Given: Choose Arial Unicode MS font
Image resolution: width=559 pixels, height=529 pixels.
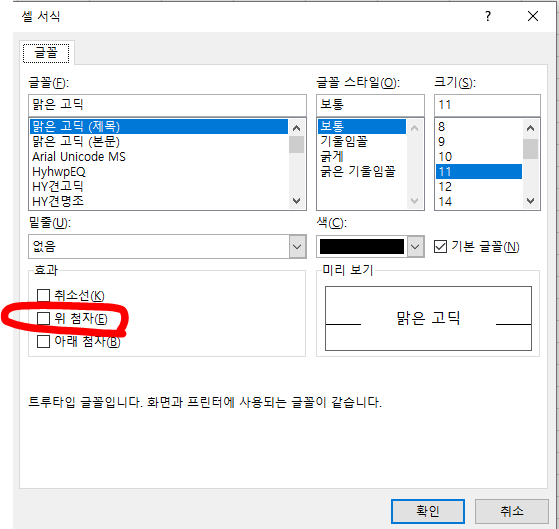Looking at the screenshot, I should pos(159,156).
